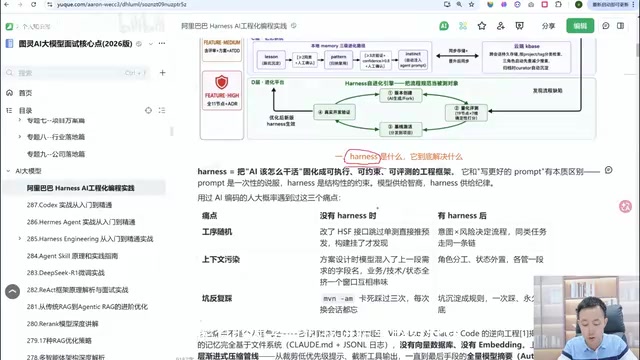Click the green 编辑 edit button

coord(580,26)
